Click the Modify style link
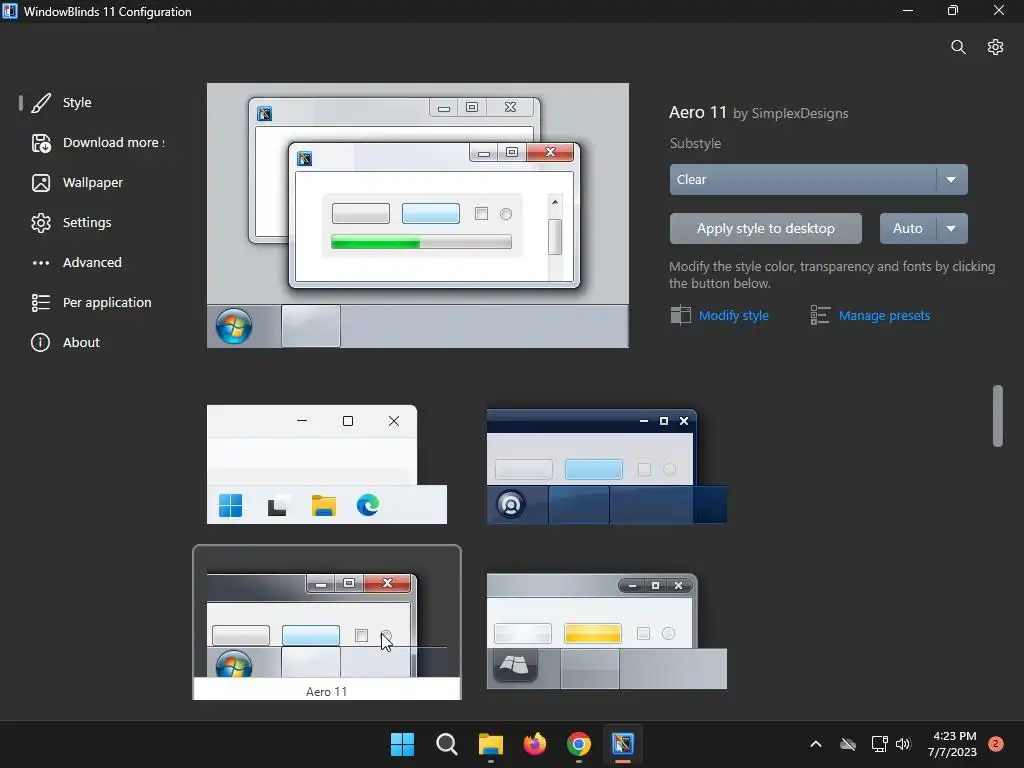 click(x=733, y=315)
